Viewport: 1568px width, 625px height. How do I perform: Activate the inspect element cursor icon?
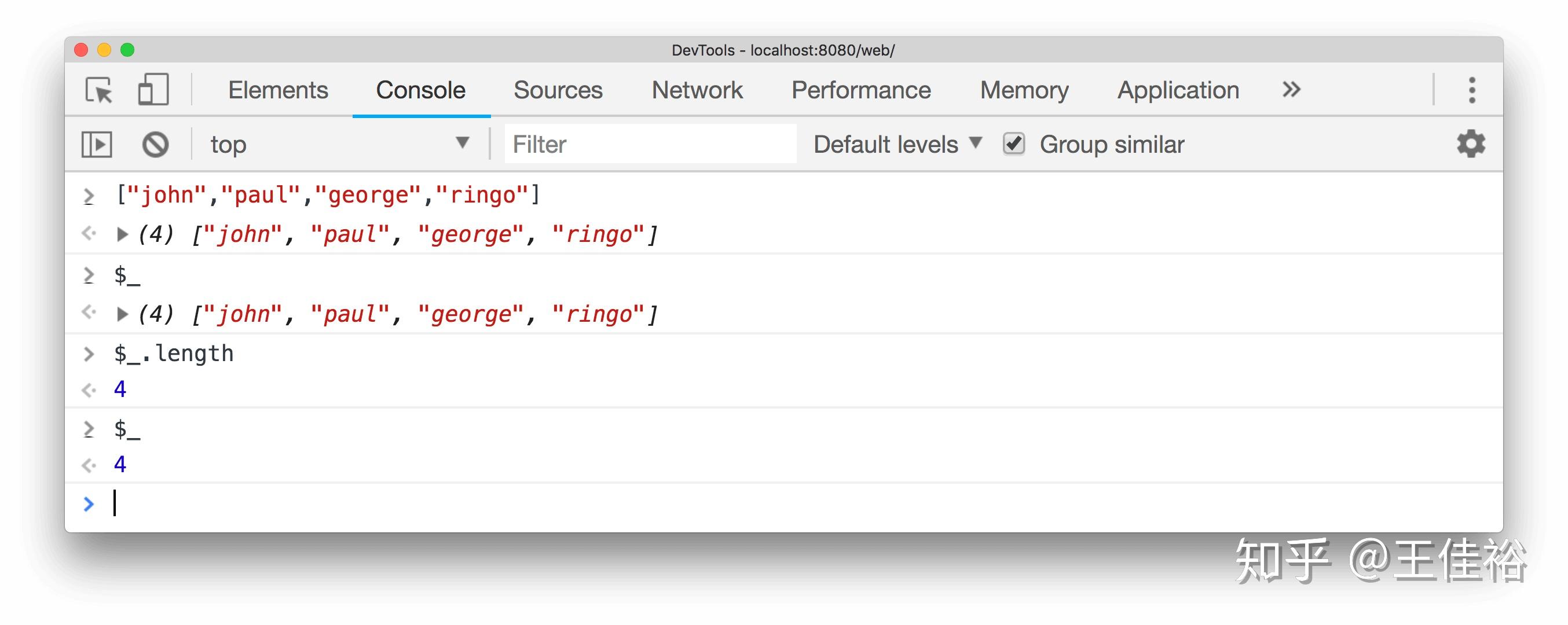(x=99, y=90)
